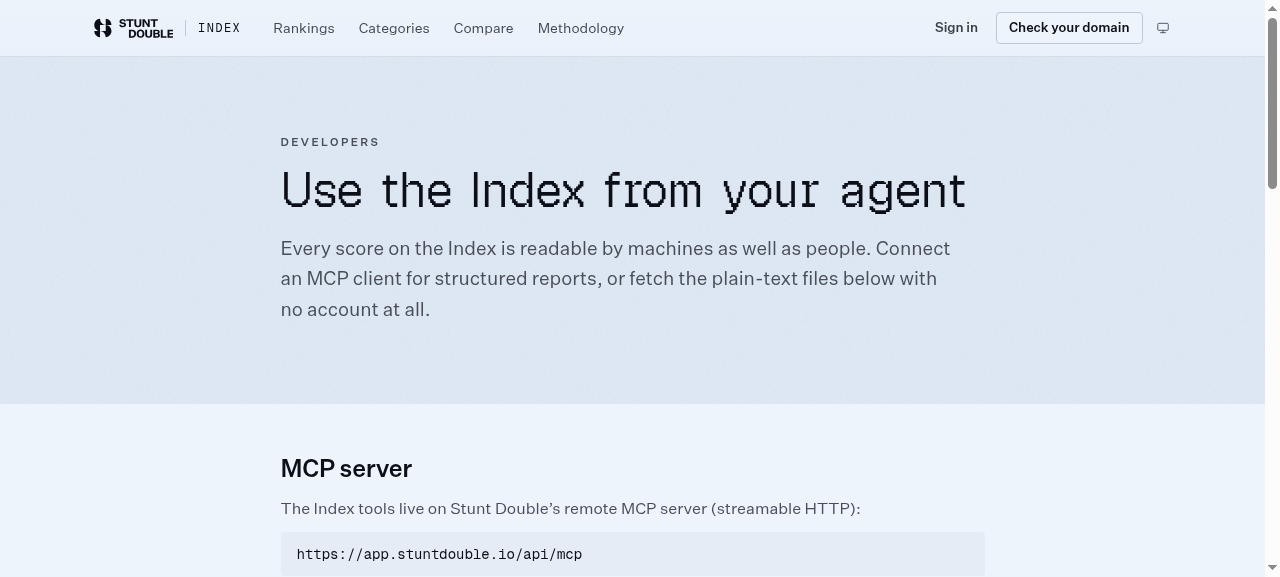Click the 'Every score on the Index' paragraph
This screenshot has height=577, width=1280.
[616, 279]
